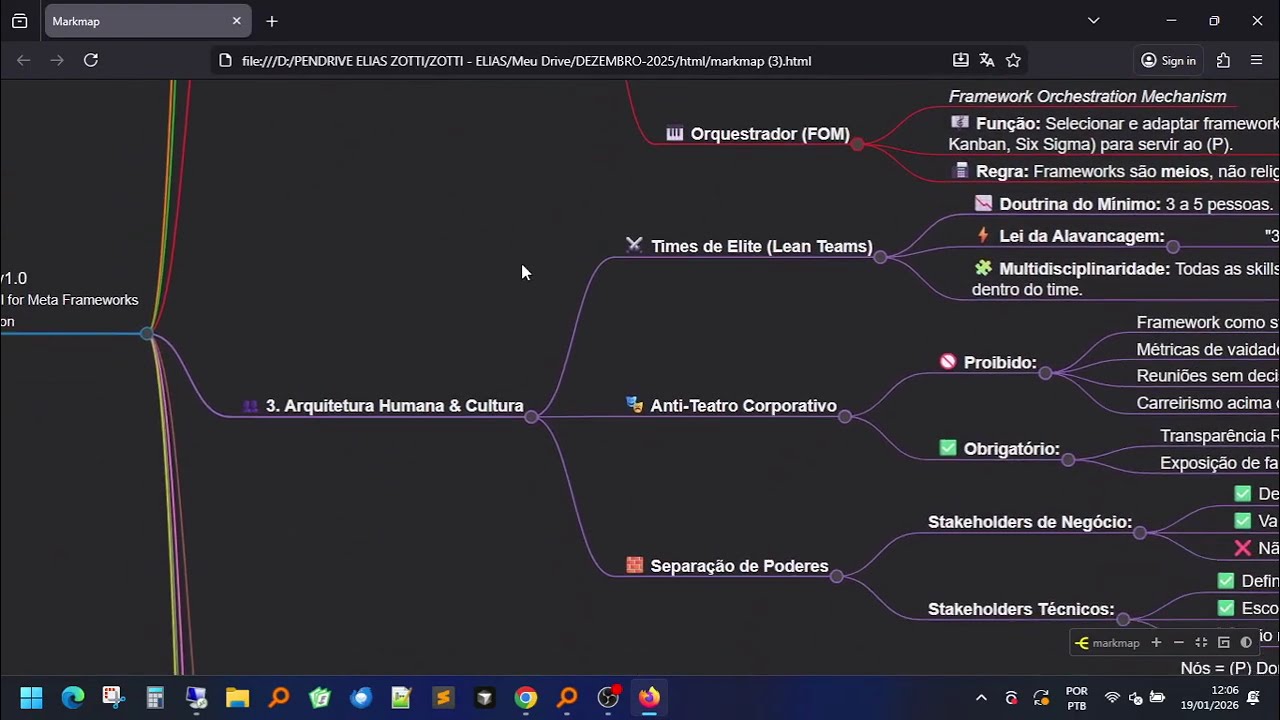Open Thunderbird from taskbar
The width and height of the screenshot is (1280, 720).
pos(361,698)
